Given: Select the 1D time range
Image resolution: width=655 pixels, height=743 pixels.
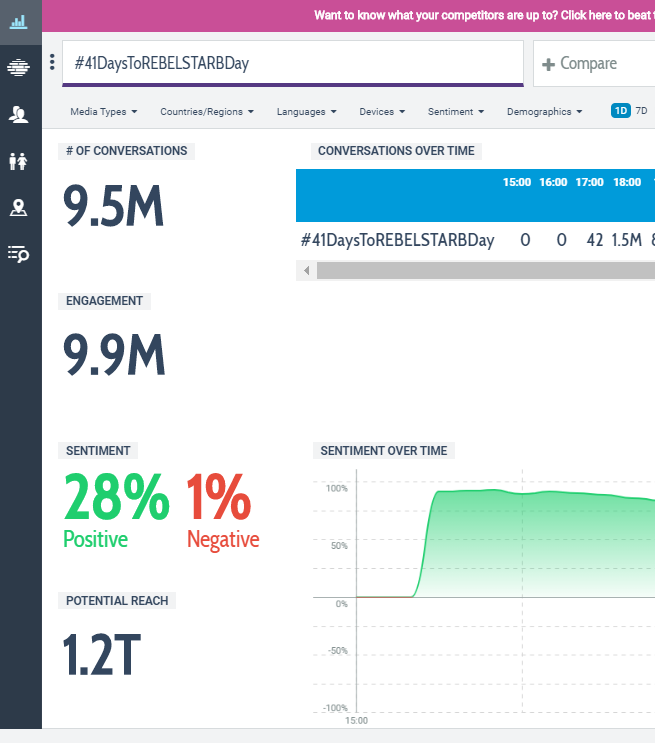Looking at the screenshot, I should click(x=621, y=111).
